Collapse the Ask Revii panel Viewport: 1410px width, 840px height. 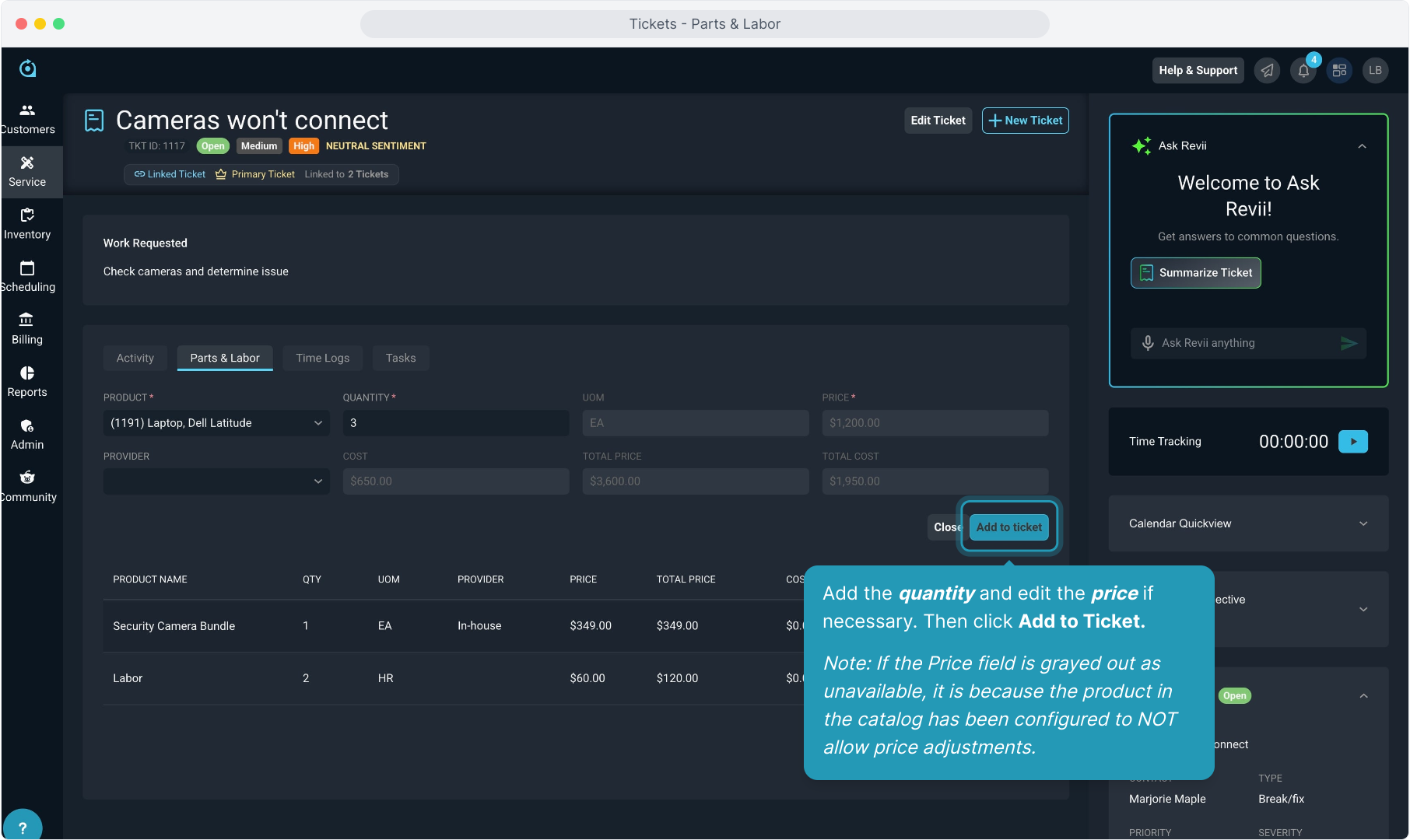(1362, 146)
